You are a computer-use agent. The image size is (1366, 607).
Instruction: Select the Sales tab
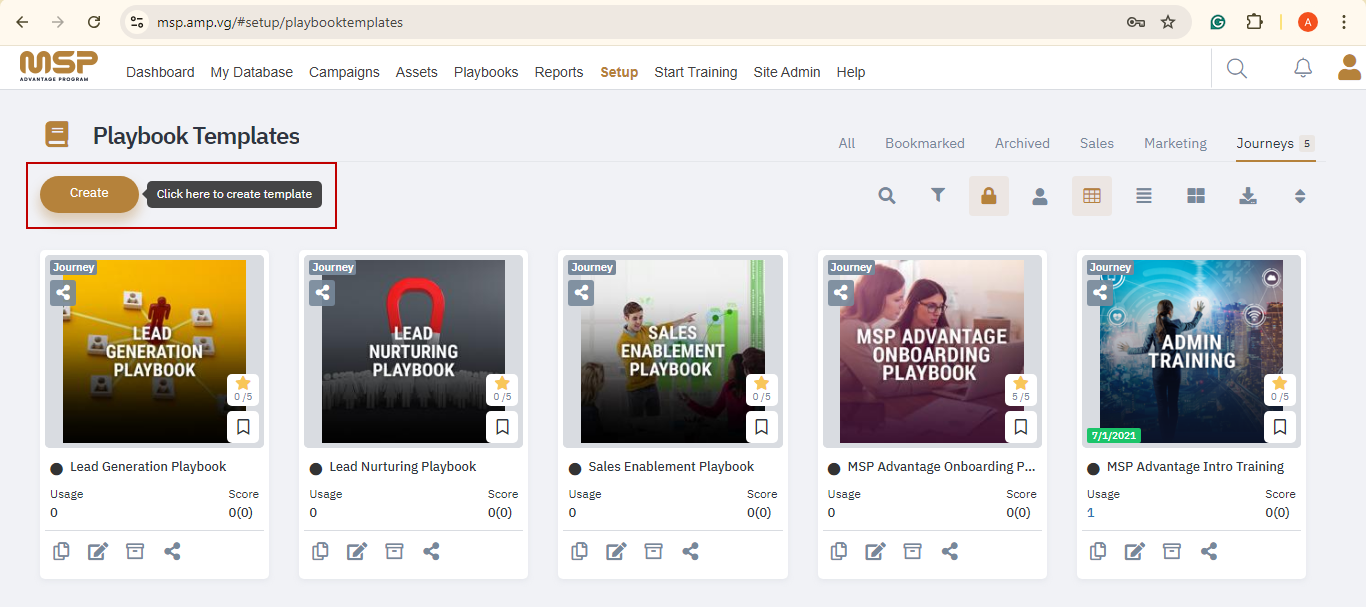(1097, 143)
